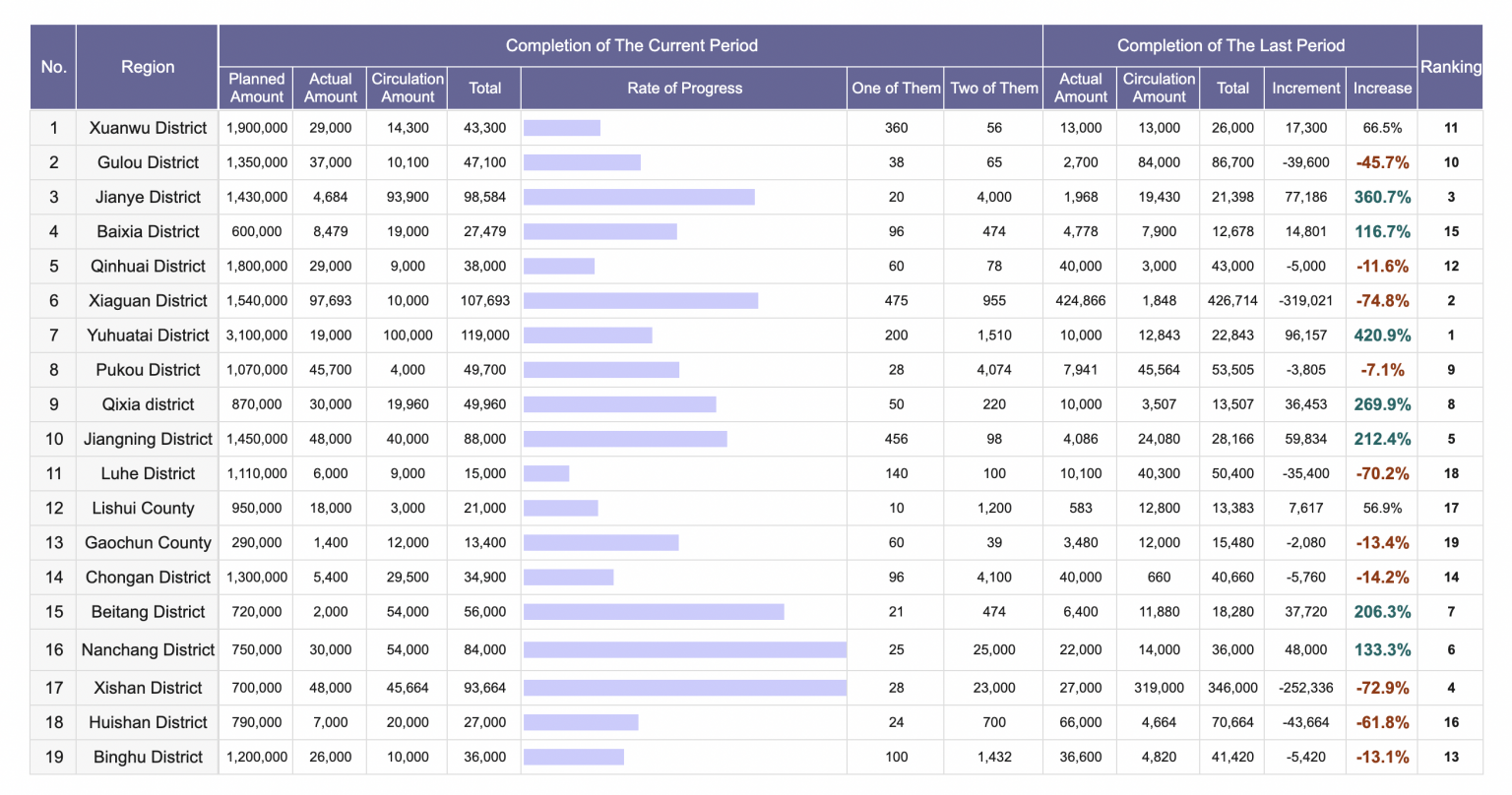Select the "Planned Amount" column header
1512x795 pixels.
(255, 88)
